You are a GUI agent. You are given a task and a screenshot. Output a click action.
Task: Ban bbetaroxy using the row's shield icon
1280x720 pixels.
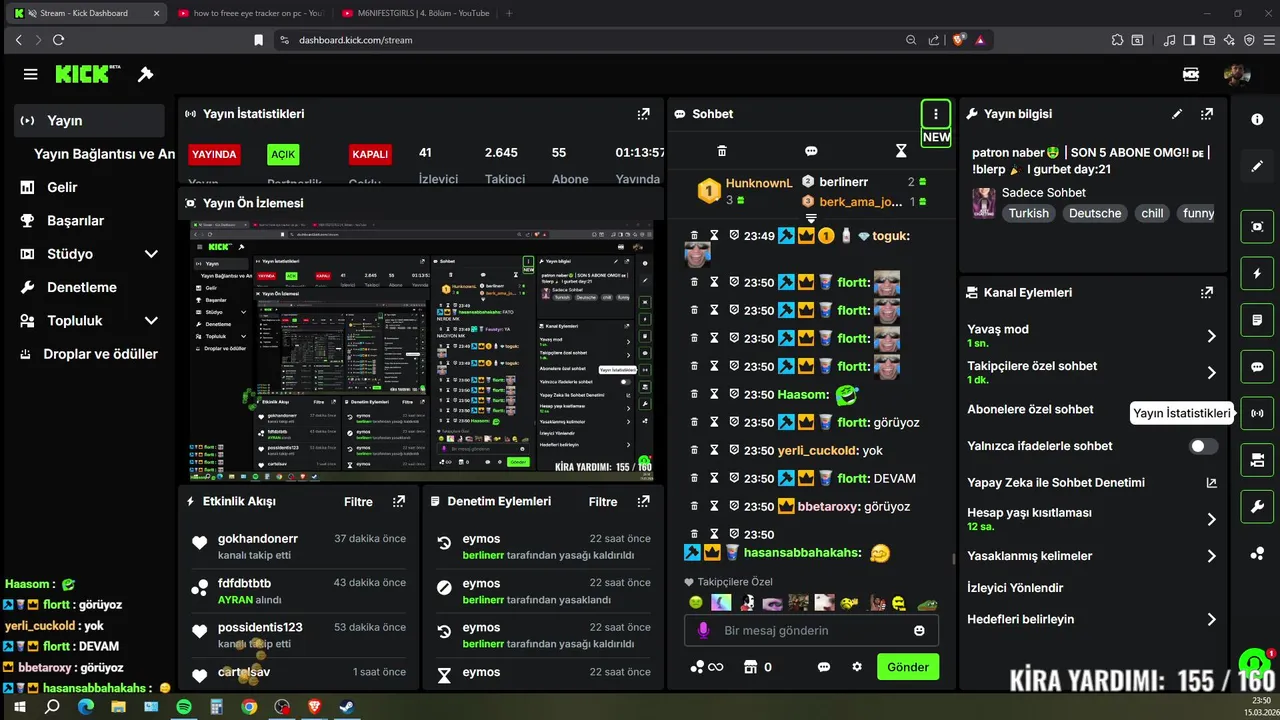click(734, 506)
